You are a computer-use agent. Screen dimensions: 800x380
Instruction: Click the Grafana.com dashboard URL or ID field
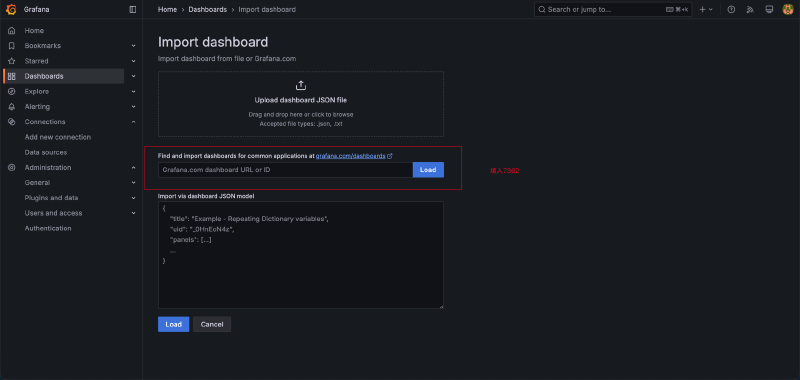(285, 170)
